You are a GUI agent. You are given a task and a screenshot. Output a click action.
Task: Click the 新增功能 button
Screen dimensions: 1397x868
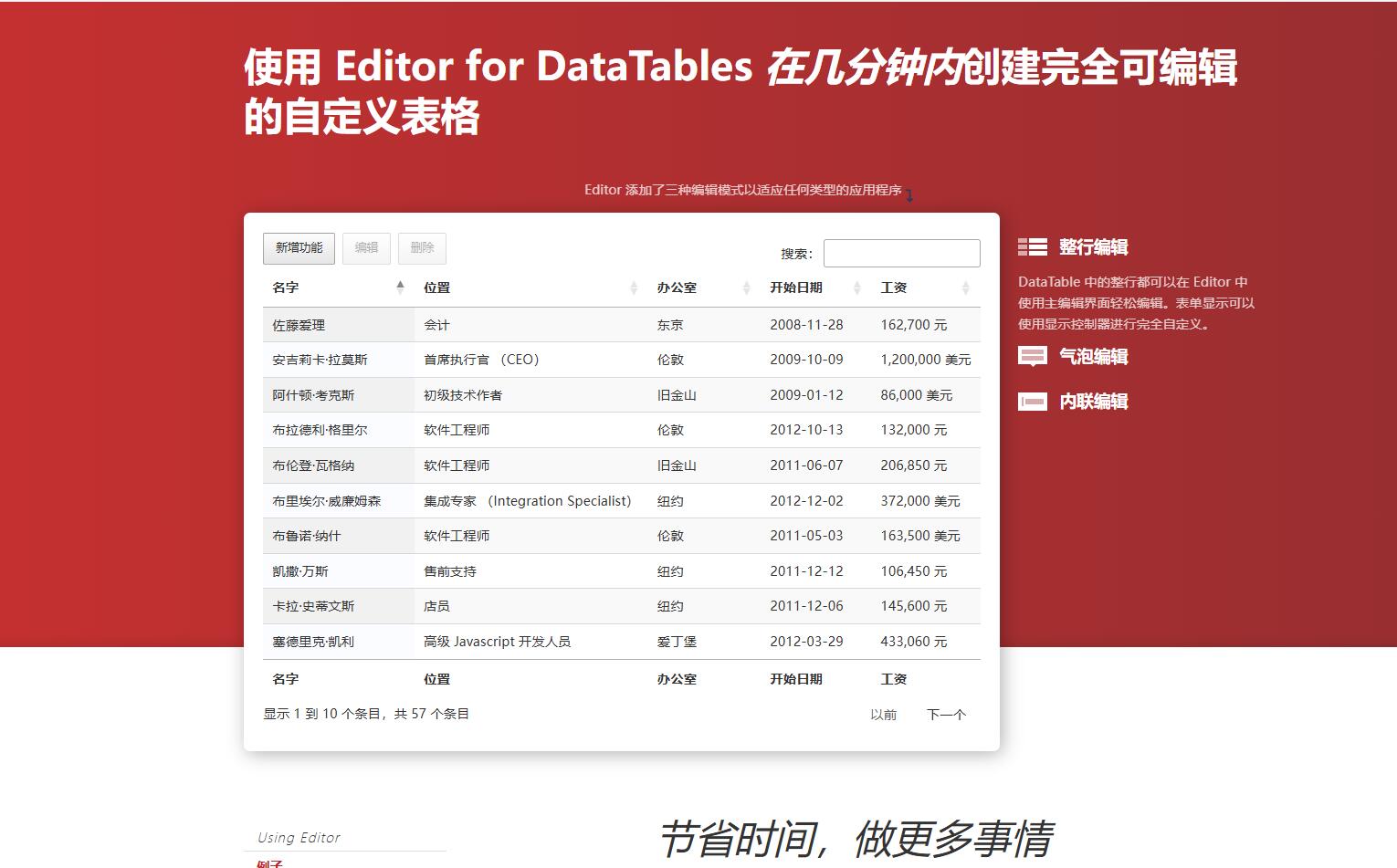[298, 248]
